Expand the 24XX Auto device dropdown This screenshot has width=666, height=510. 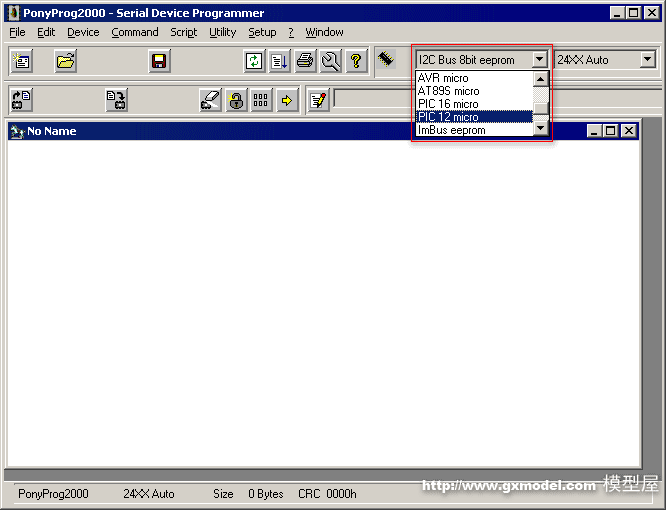pos(647,60)
